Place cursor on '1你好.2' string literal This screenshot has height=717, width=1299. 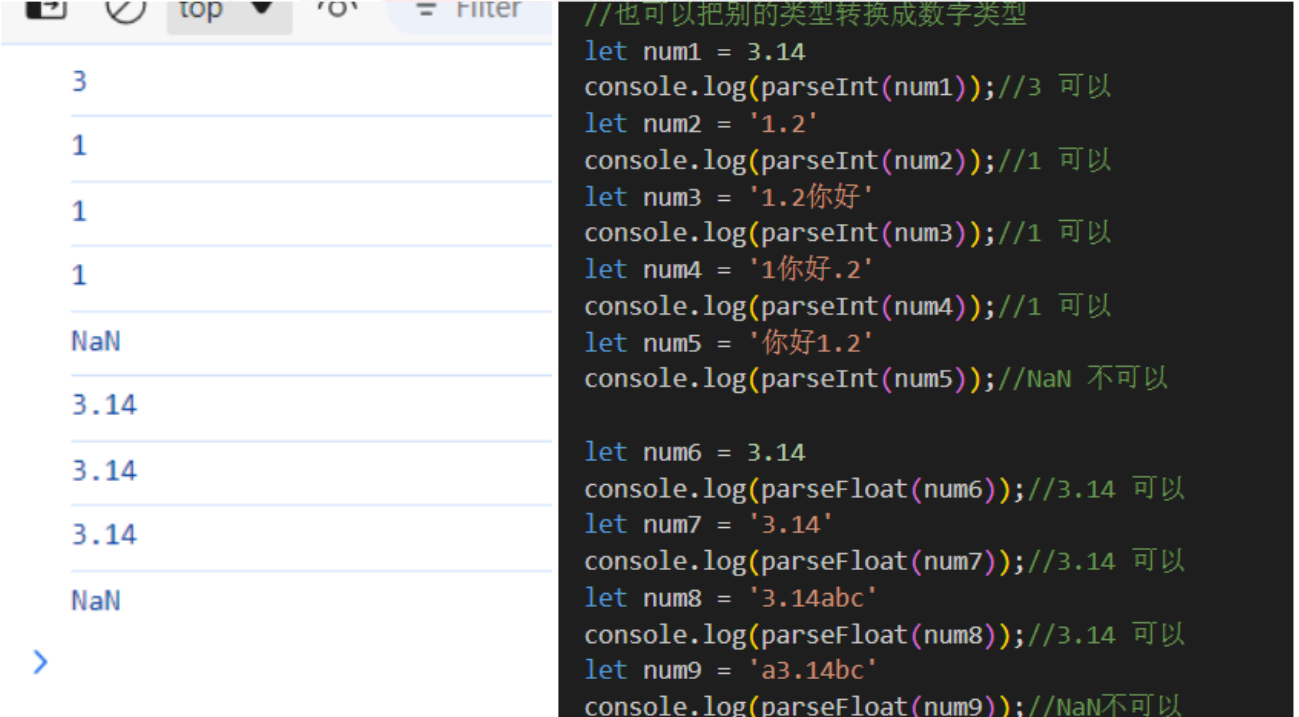811,270
